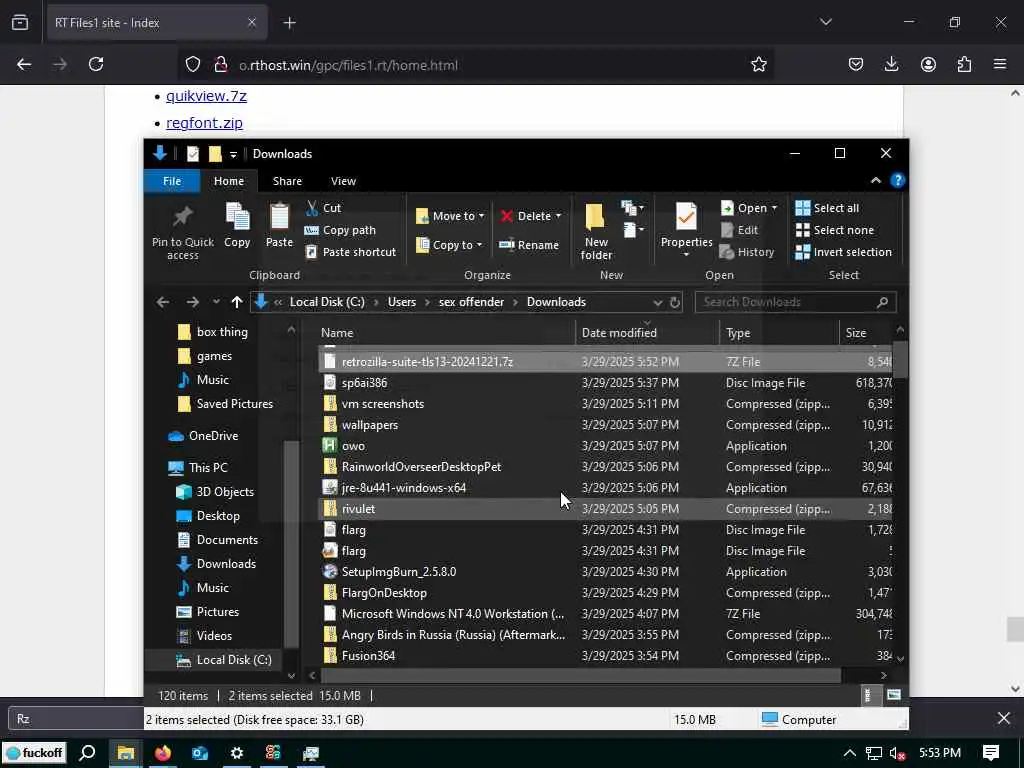Open Settings gear on taskbar
1024x768 pixels.
[236, 753]
